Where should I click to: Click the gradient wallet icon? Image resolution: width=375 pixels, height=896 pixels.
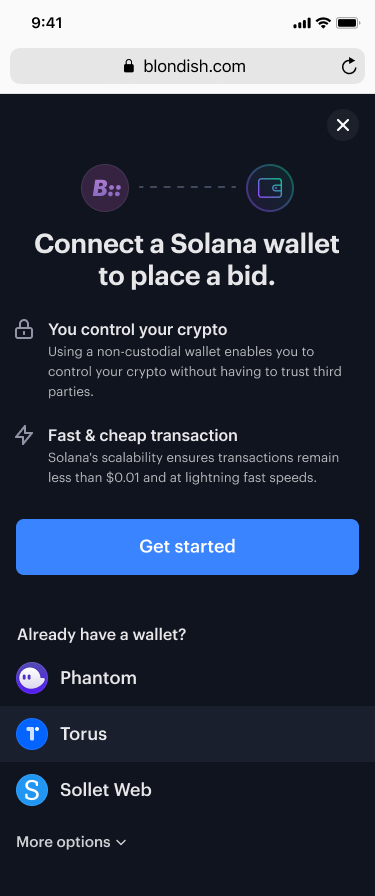(x=270, y=188)
